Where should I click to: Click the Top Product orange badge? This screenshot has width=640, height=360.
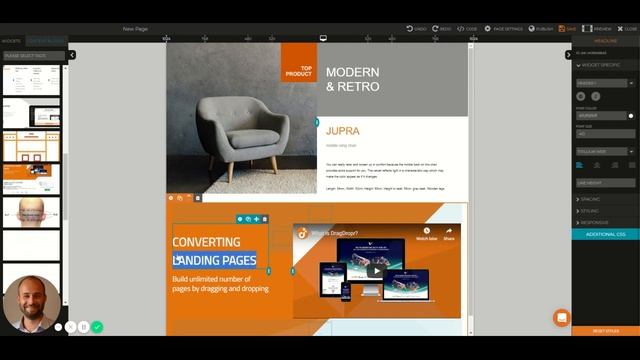click(x=299, y=63)
